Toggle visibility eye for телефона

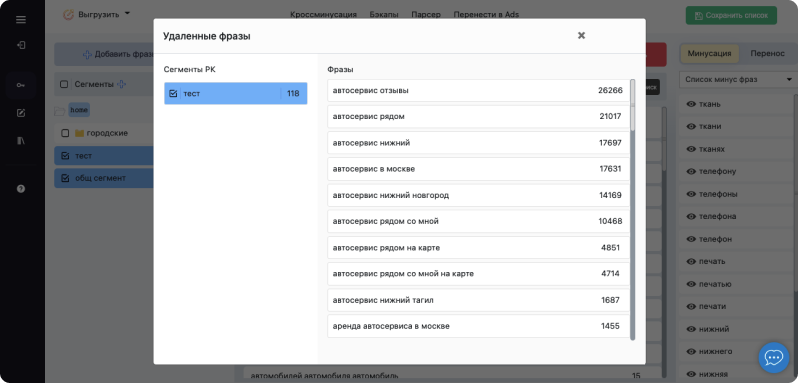tap(691, 217)
